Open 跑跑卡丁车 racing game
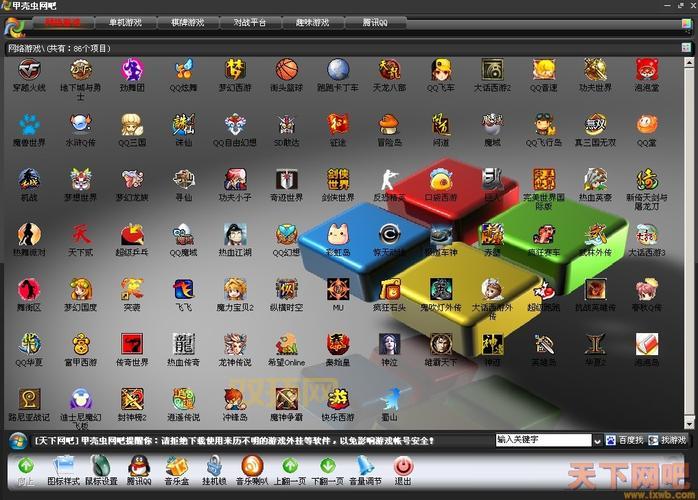This screenshot has width=698, height=500. [x=338, y=70]
